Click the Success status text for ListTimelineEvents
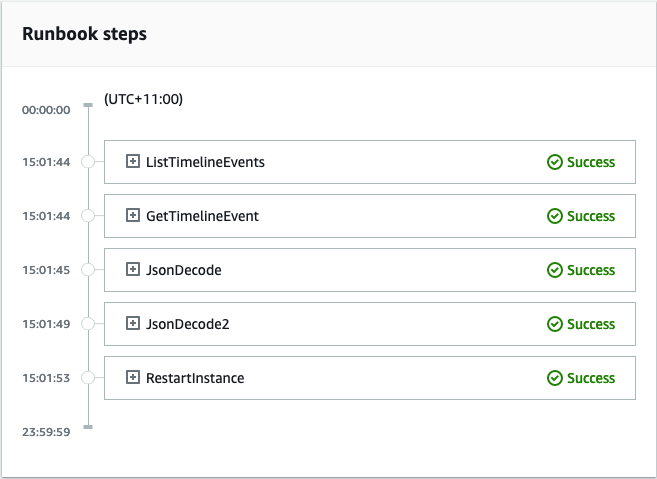The height and width of the screenshot is (479, 657). 591,162
